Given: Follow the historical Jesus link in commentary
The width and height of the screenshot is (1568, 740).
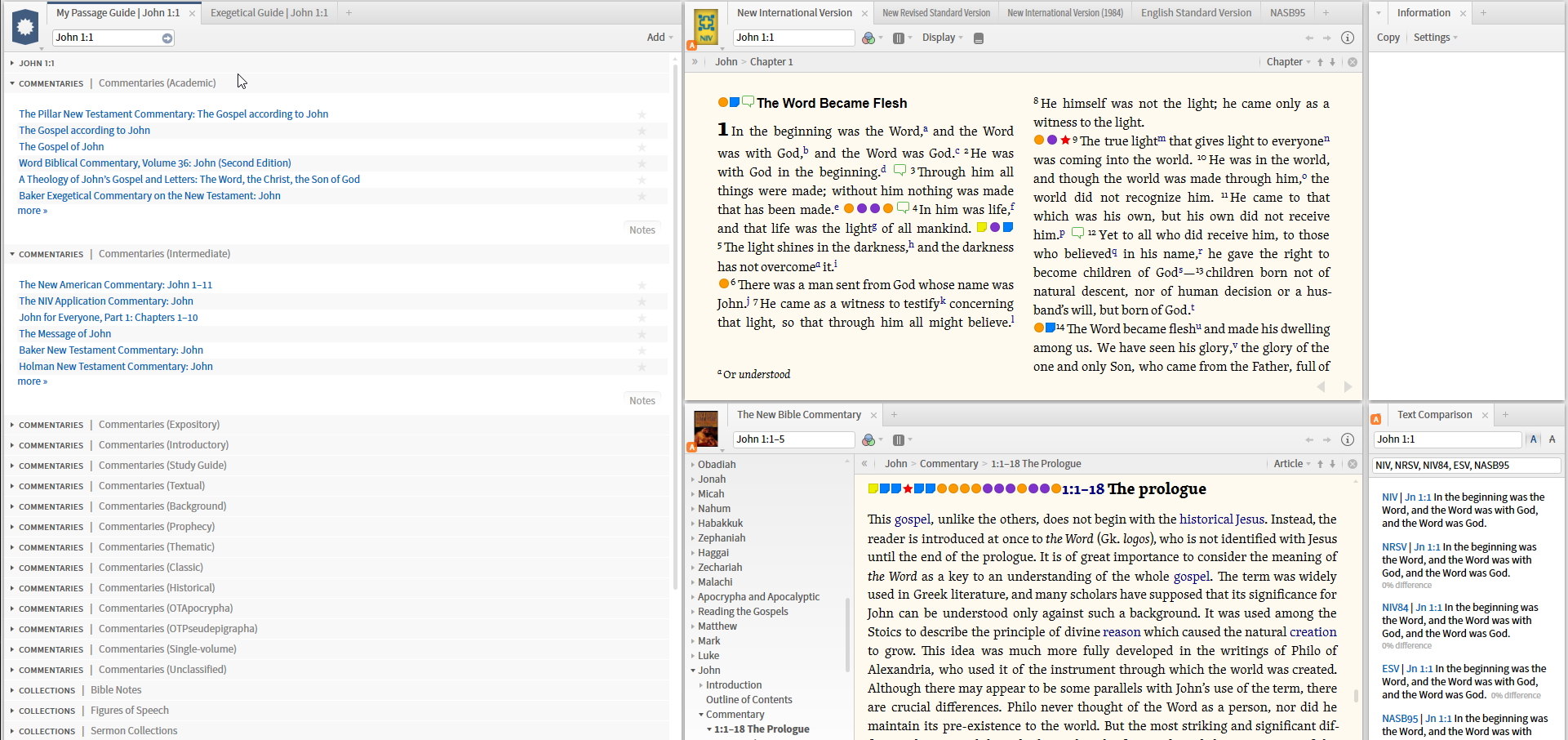Looking at the screenshot, I should pos(1222,519).
